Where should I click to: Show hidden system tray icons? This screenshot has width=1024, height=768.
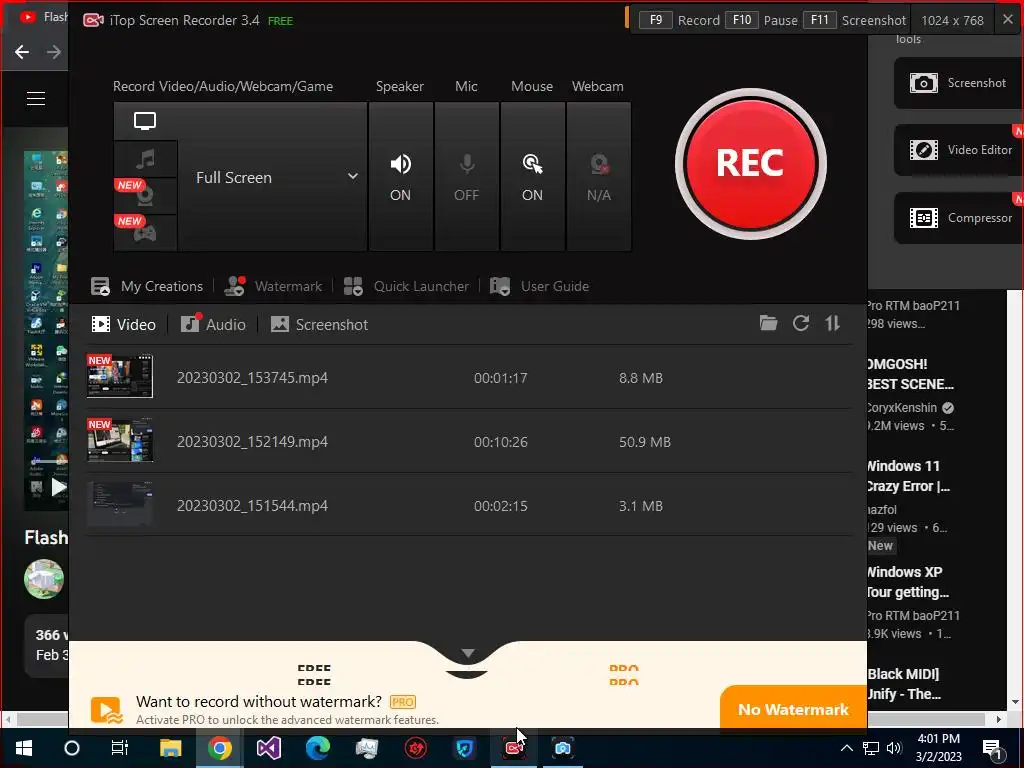click(x=846, y=748)
